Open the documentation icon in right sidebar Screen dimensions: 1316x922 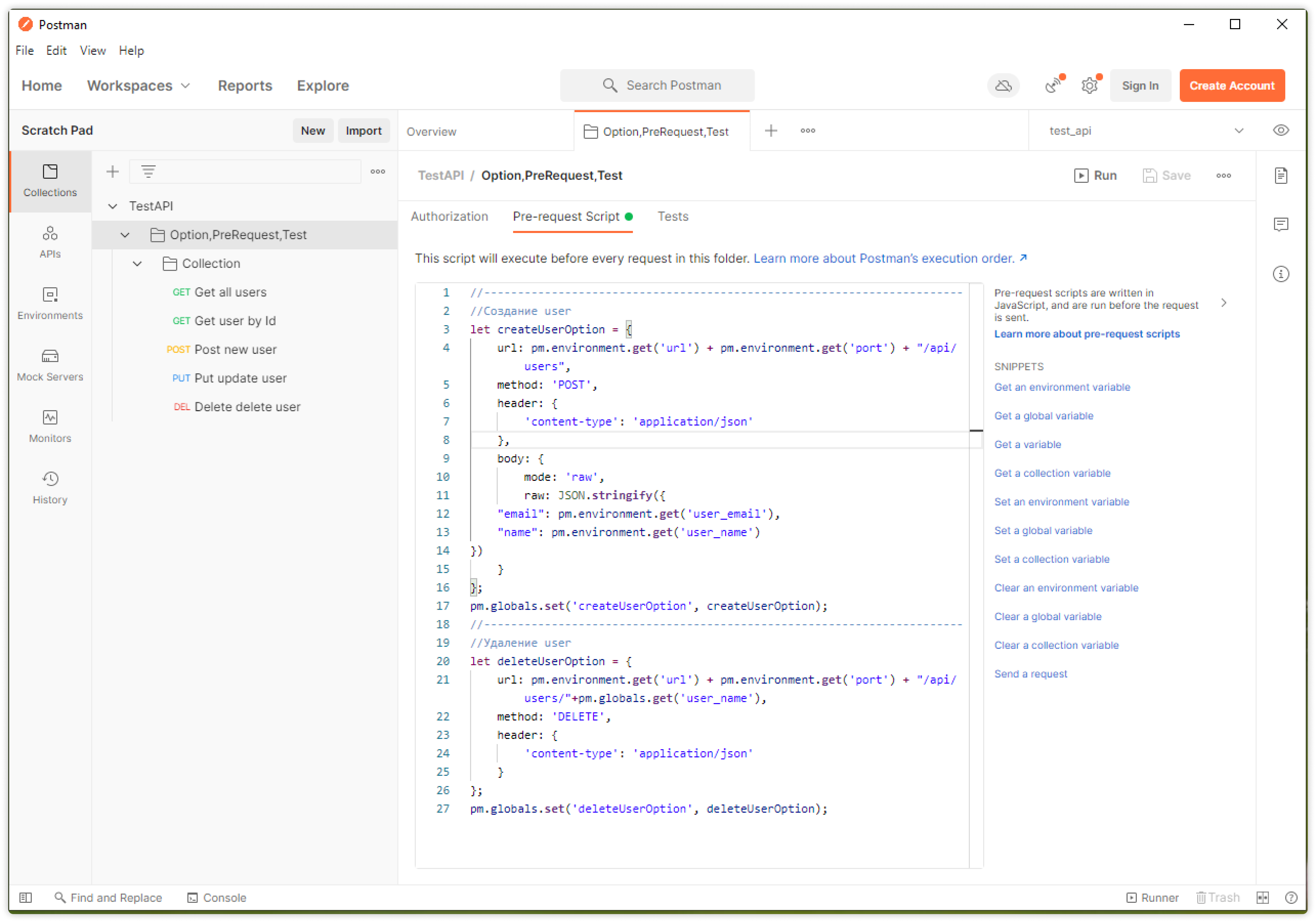[x=1280, y=175]
